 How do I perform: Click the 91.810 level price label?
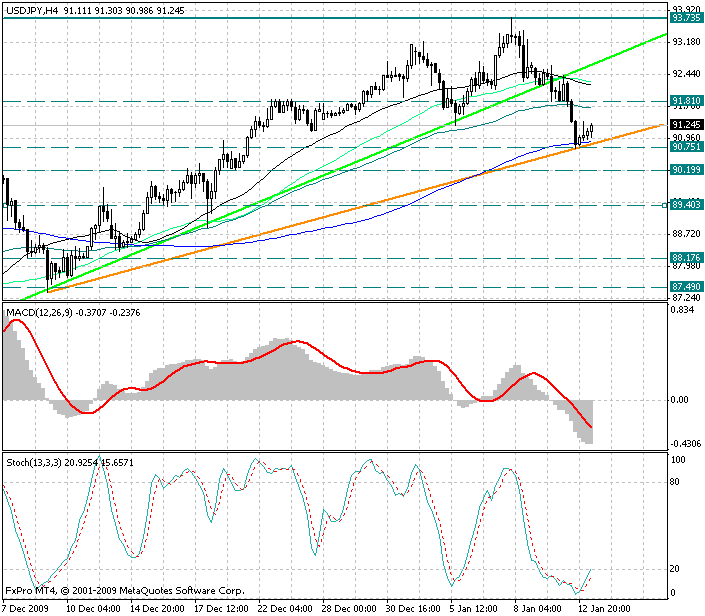pyautogui.click(x=686, y=100)
